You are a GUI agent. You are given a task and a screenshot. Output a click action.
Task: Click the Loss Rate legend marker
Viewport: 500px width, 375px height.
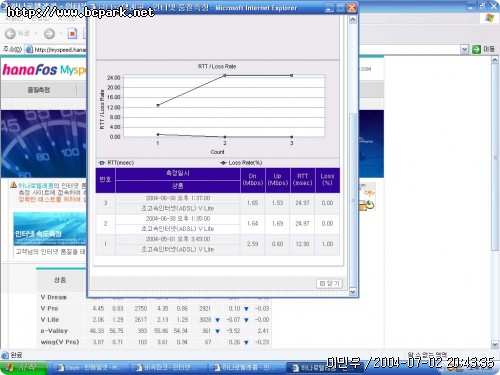click(223, 163)
